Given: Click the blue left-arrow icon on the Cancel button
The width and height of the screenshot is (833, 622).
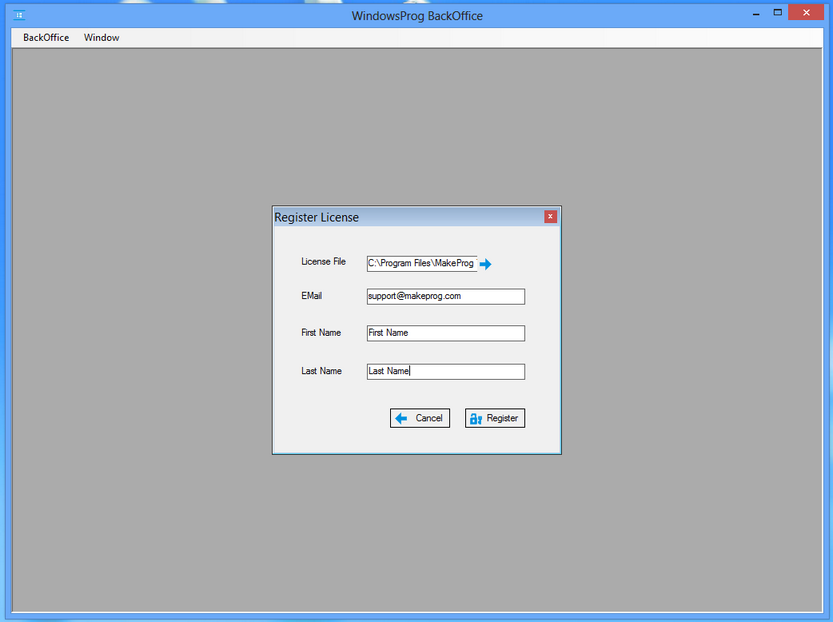Looking at the screenshot, I should click(x=401, y=418).
